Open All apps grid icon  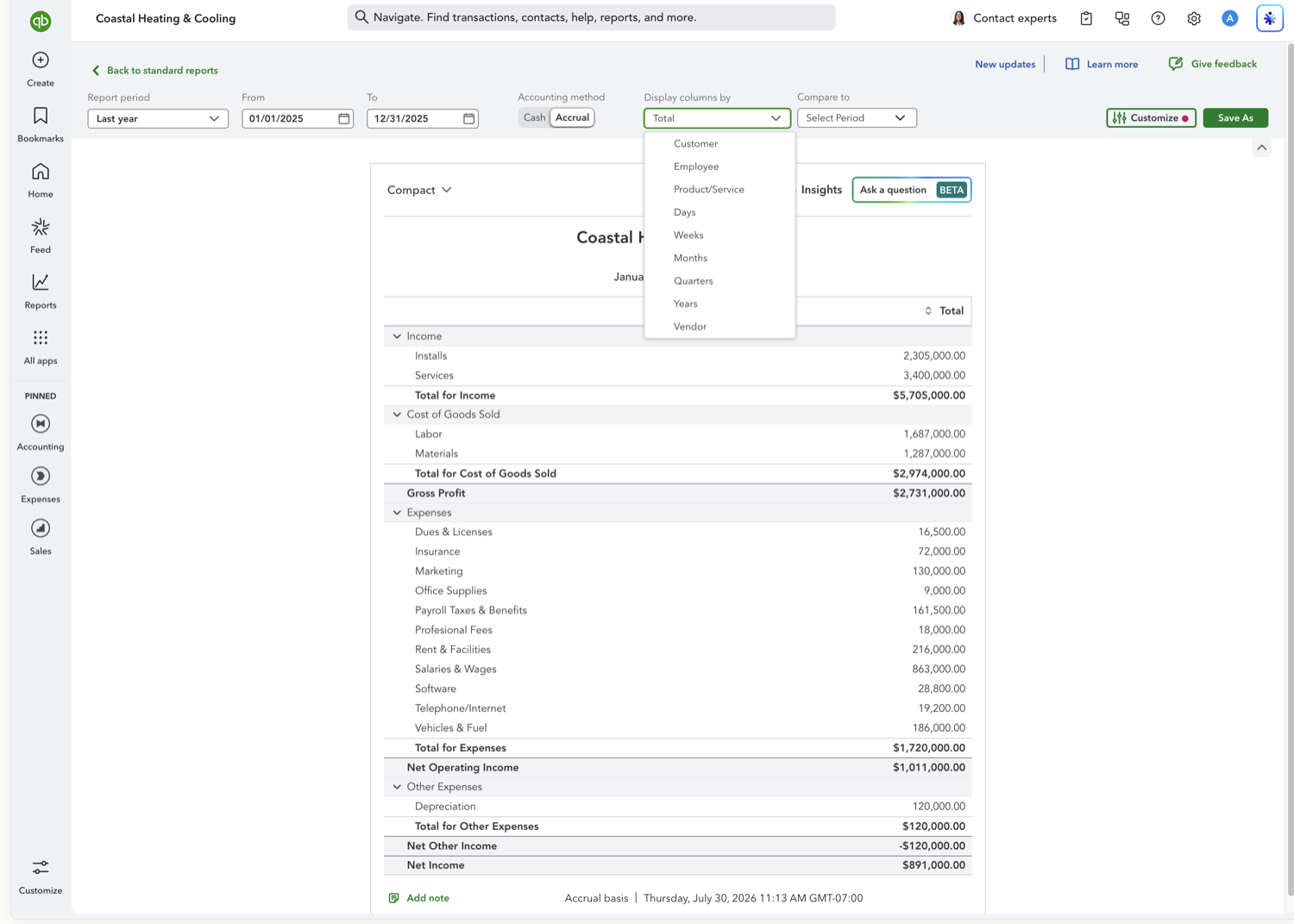click(x=41, y=337)
